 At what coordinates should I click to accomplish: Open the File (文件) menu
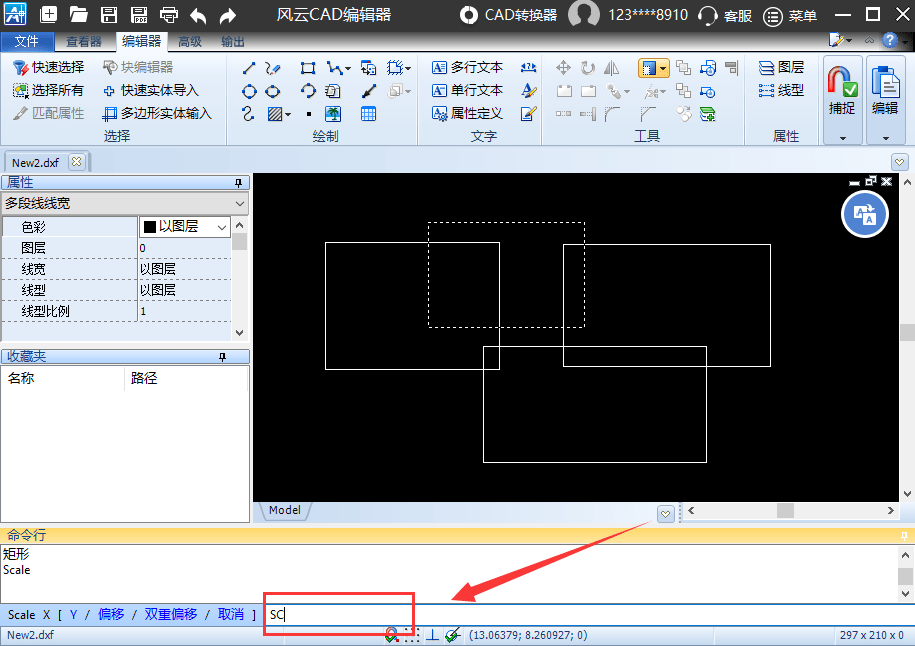pyautogui.click(x=27, y=41)
